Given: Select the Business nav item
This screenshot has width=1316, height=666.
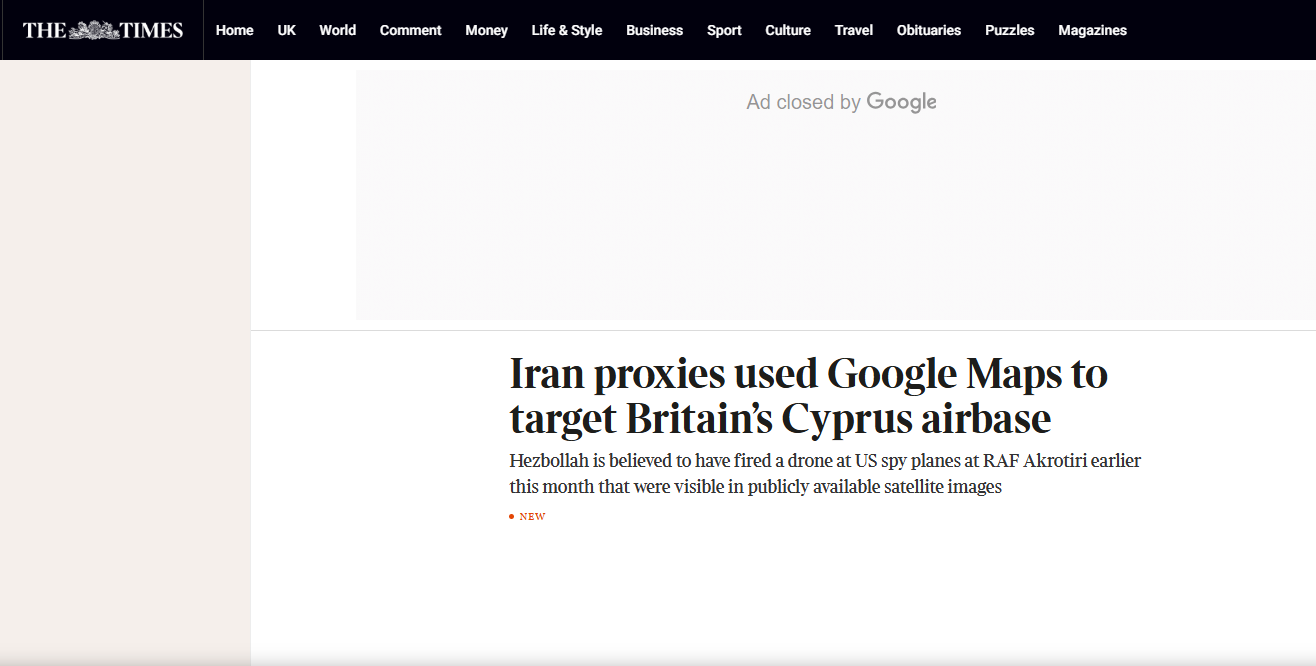Looking at the screenshot, I should pos(654,30).
